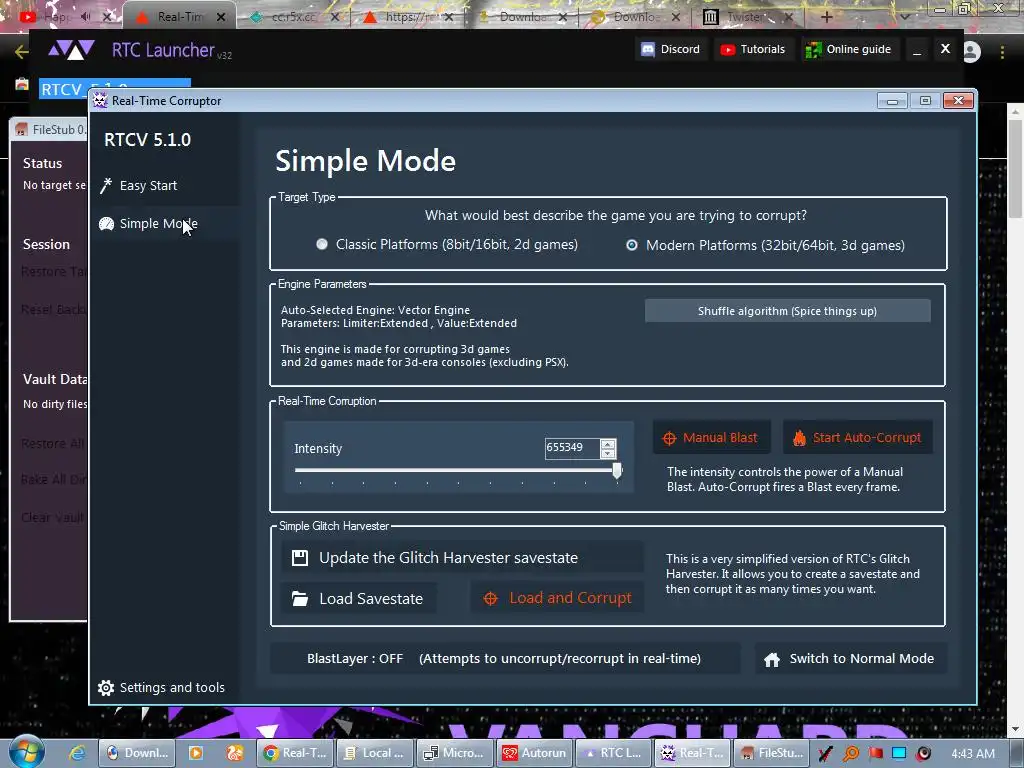Image resolution: width=1024 pixels, height=768 pixels.
Task: Click Update the Glitch Harvester savestate
Action: [x=462, y=558]
